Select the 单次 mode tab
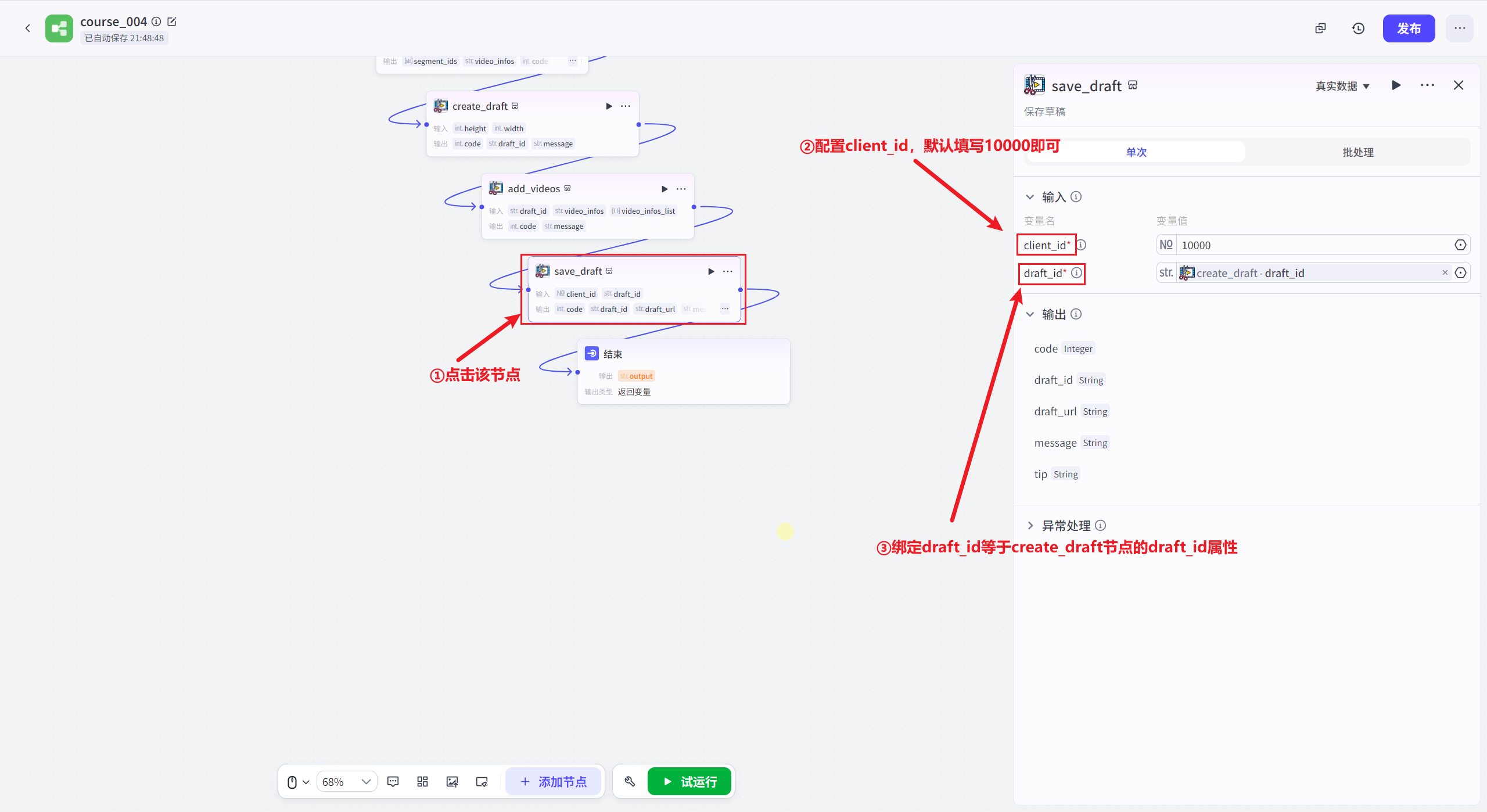1487x812 pixels. pos(1136,152)
